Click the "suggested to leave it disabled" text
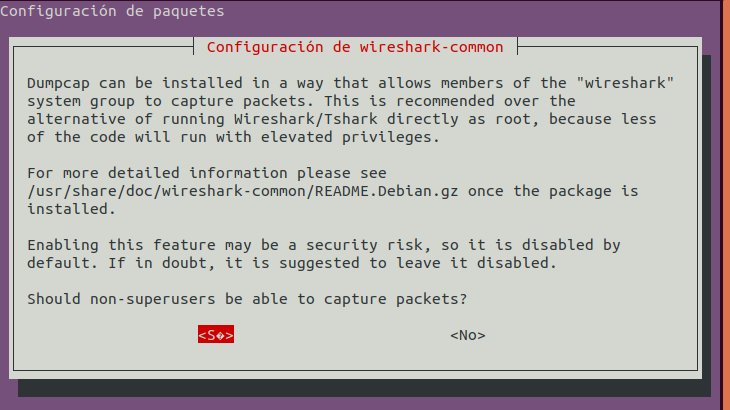 tap(418, 263)
